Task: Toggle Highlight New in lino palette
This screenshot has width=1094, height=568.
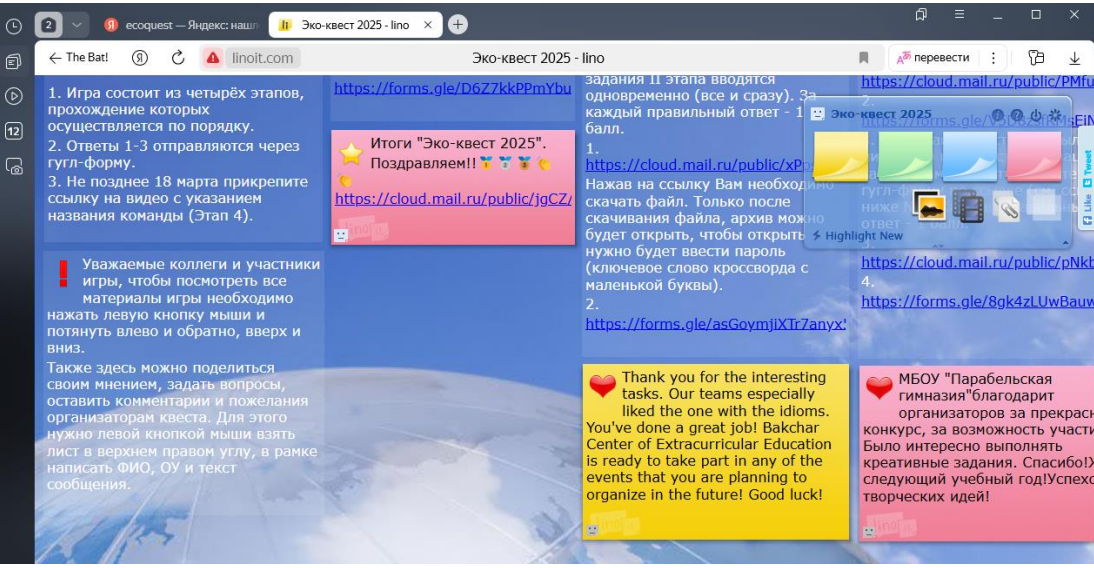Action: tap(857, 236)
